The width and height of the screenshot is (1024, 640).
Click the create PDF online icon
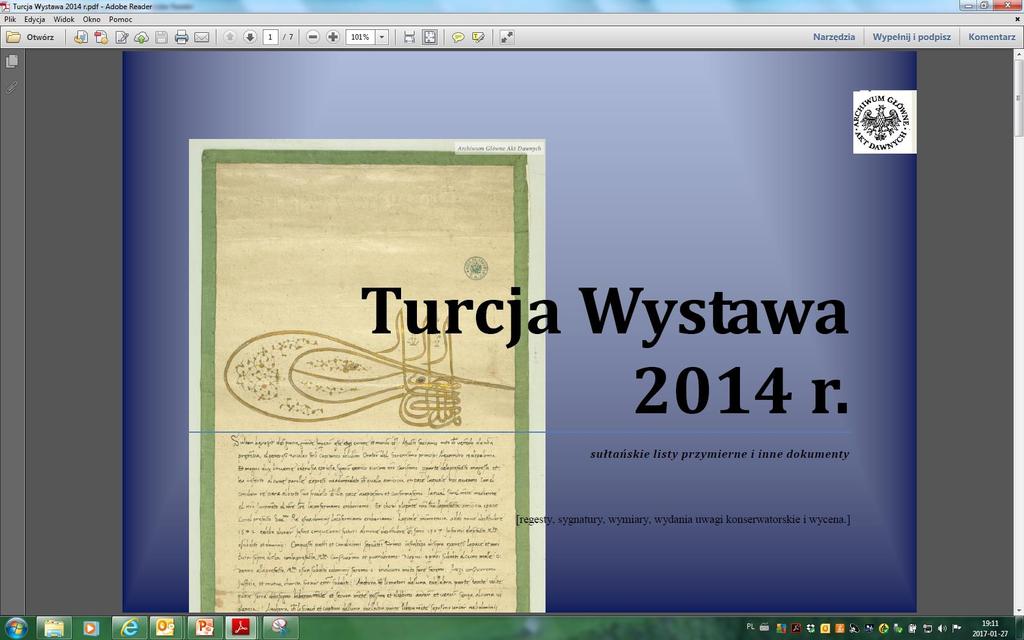pyautogui.click(x=81, y=37)
